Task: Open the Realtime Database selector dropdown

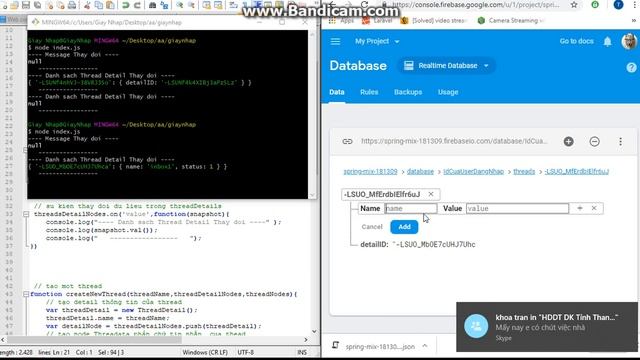Action: click(447, 66)
